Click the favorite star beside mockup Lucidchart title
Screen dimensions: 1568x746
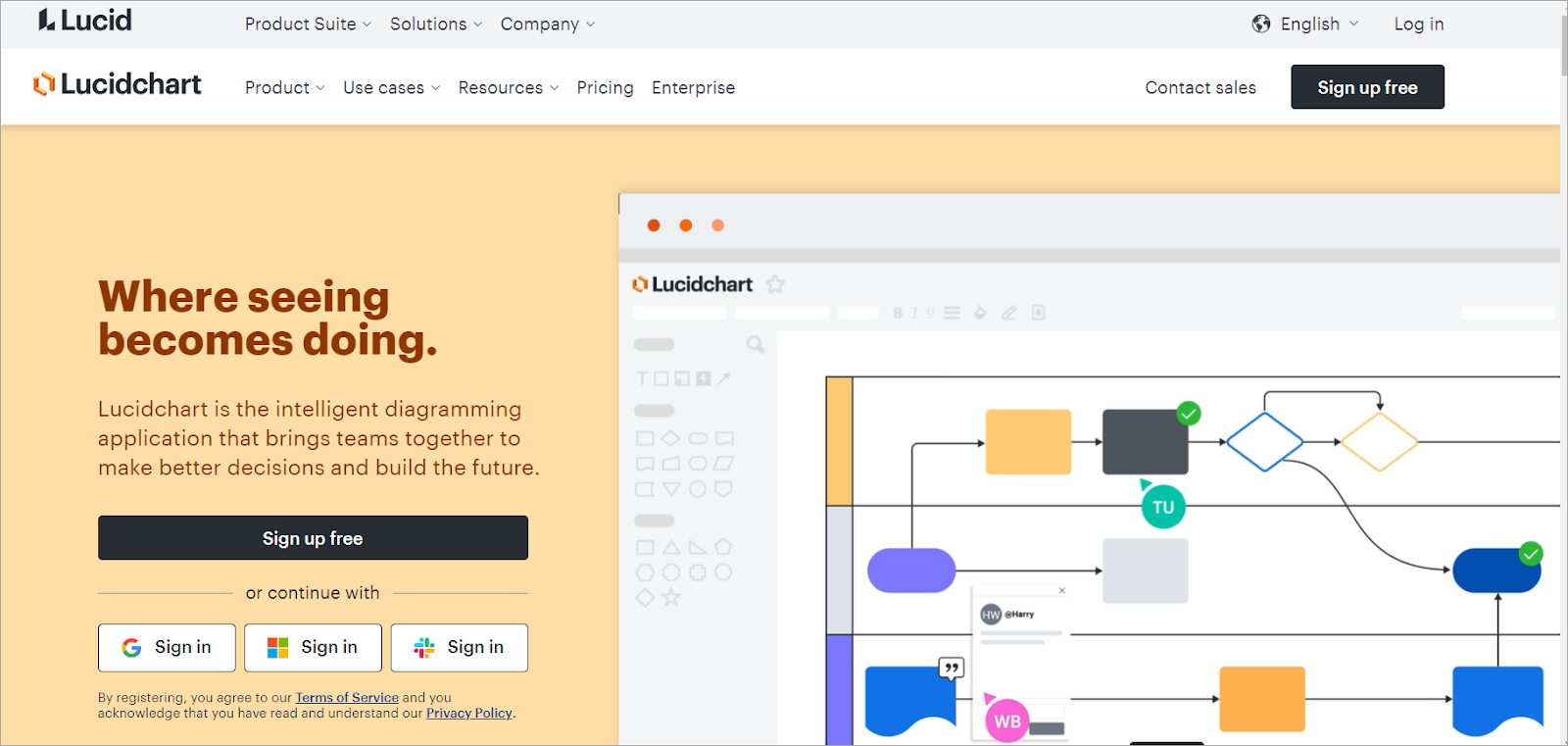[775, 284]
